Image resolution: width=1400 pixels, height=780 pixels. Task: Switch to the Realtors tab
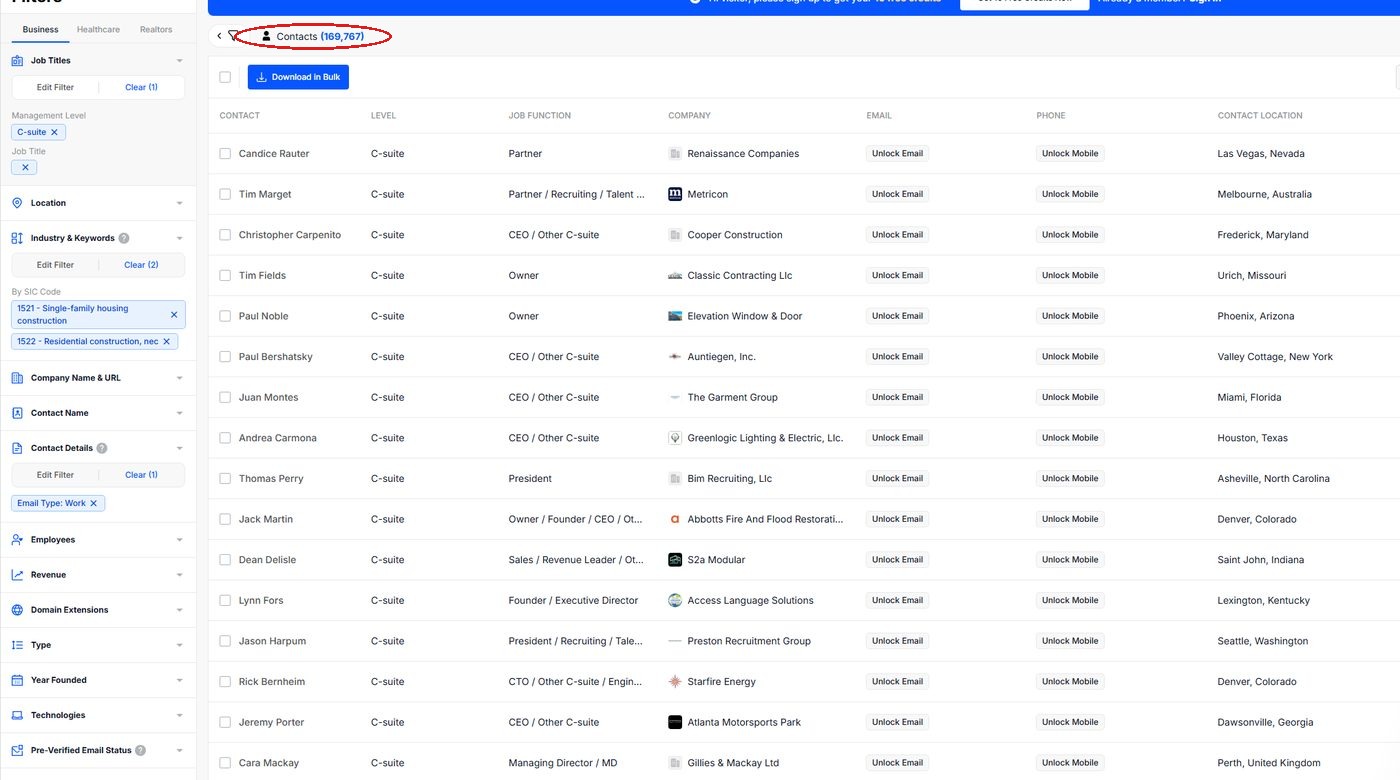click(x=156, y=30)
